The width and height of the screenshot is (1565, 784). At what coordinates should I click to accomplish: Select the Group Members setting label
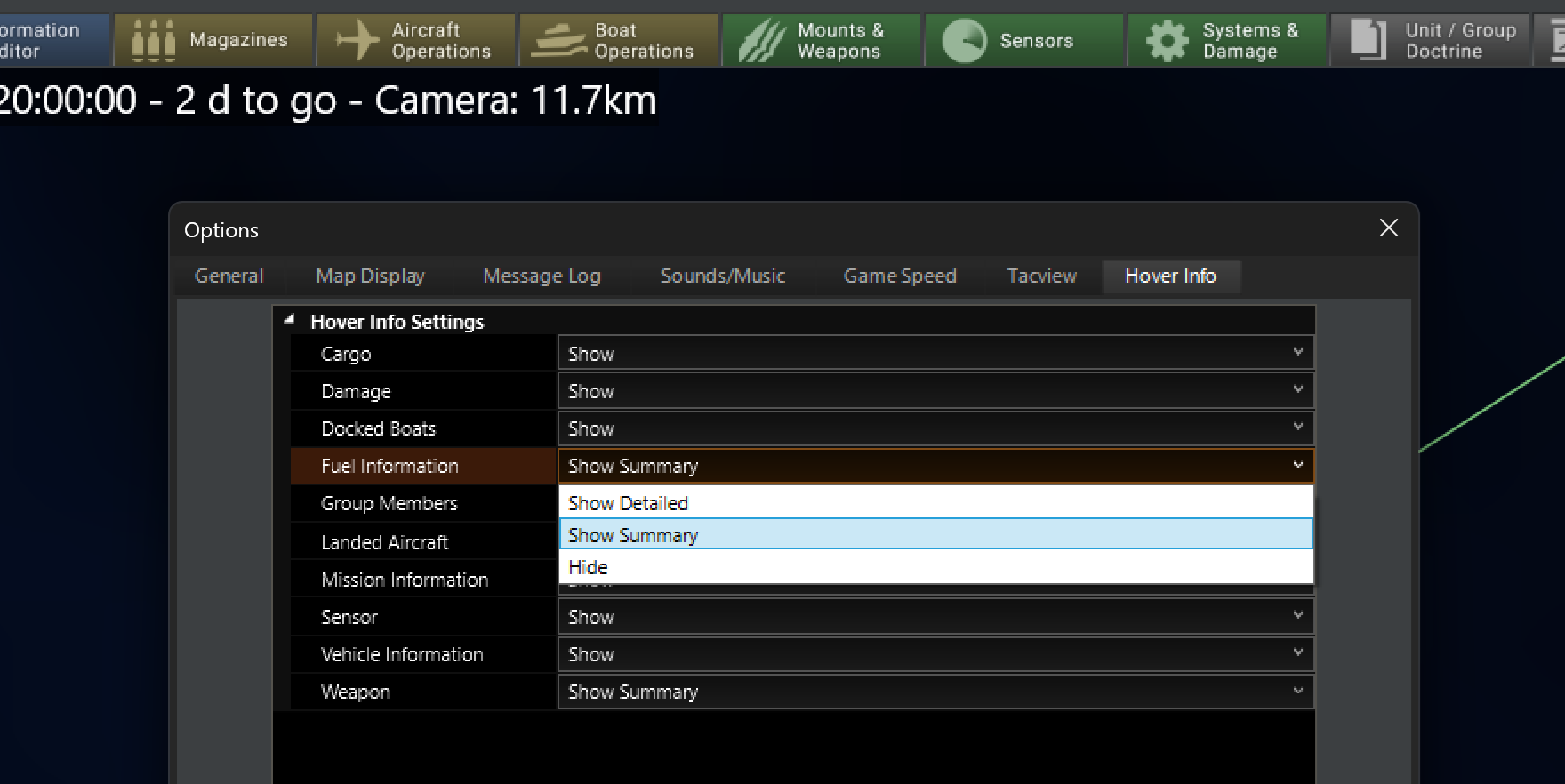pyautogui.click(x=389, y=503)
